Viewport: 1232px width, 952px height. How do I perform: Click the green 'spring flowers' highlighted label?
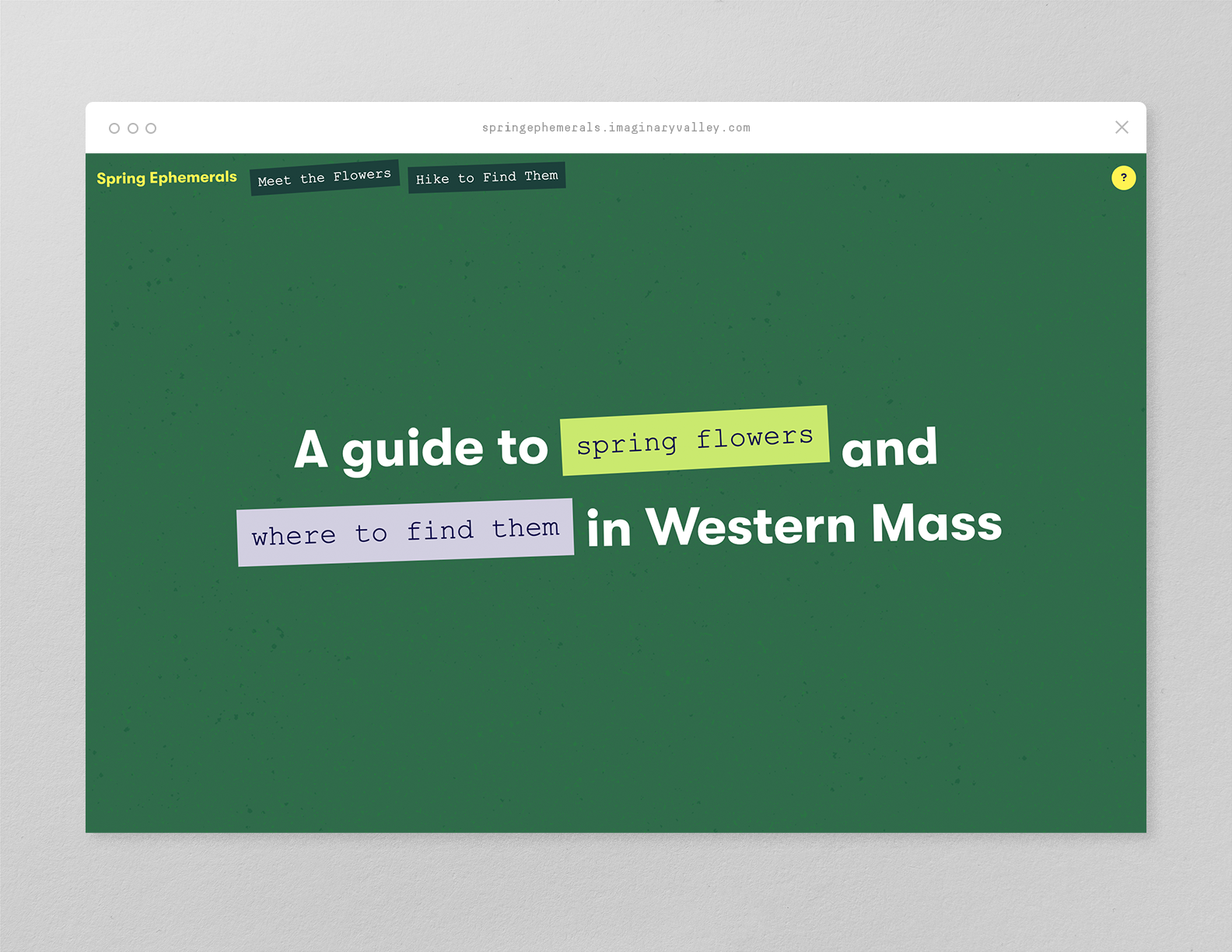(x=695, y=440)
